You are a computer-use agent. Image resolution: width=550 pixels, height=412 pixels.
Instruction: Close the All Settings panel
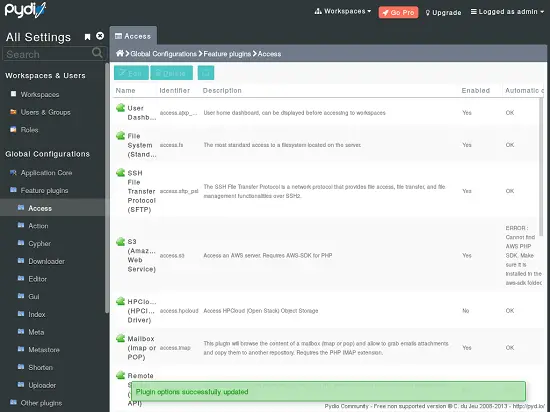point(100,36)
